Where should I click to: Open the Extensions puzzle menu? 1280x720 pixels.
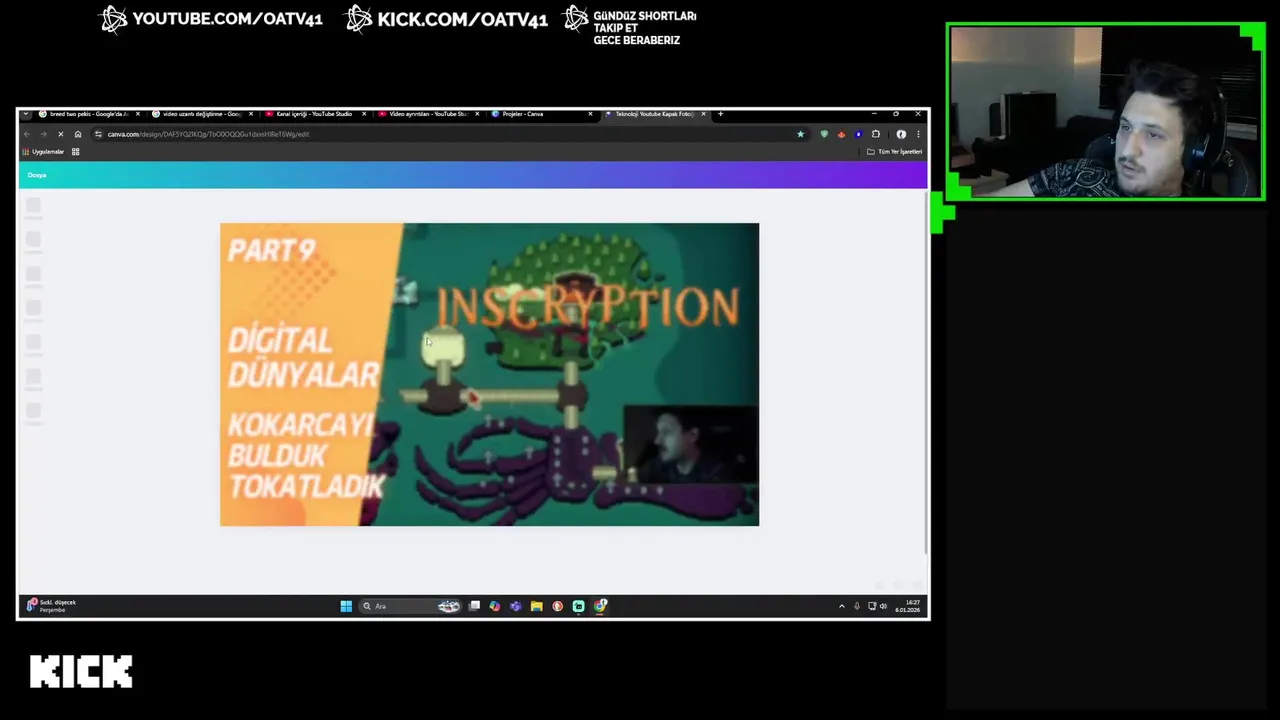(876, 134)
